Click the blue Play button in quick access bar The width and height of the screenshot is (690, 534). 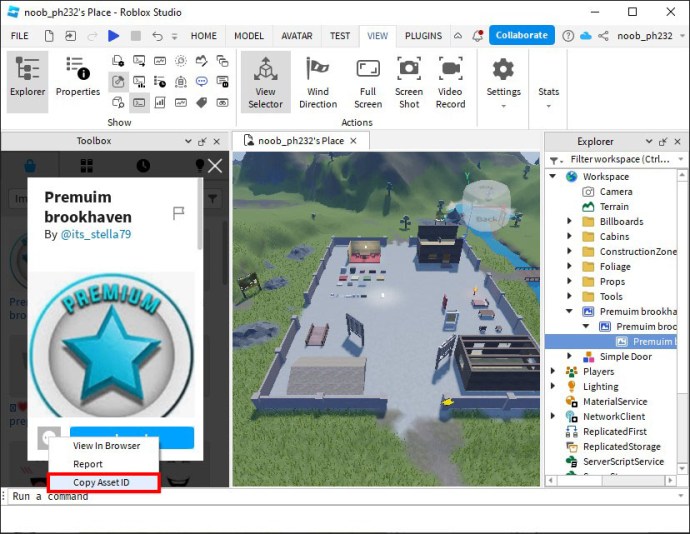pos(113,36)
